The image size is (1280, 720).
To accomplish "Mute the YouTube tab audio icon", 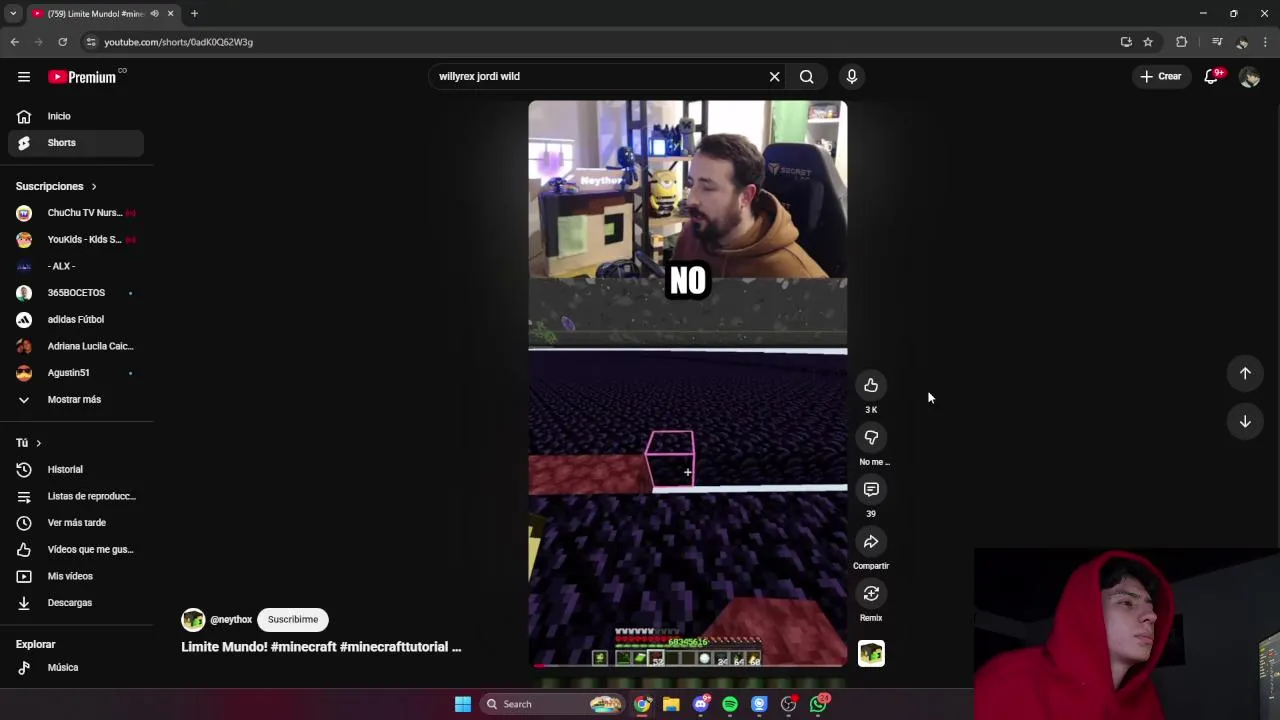I will [x=154, y=14].
